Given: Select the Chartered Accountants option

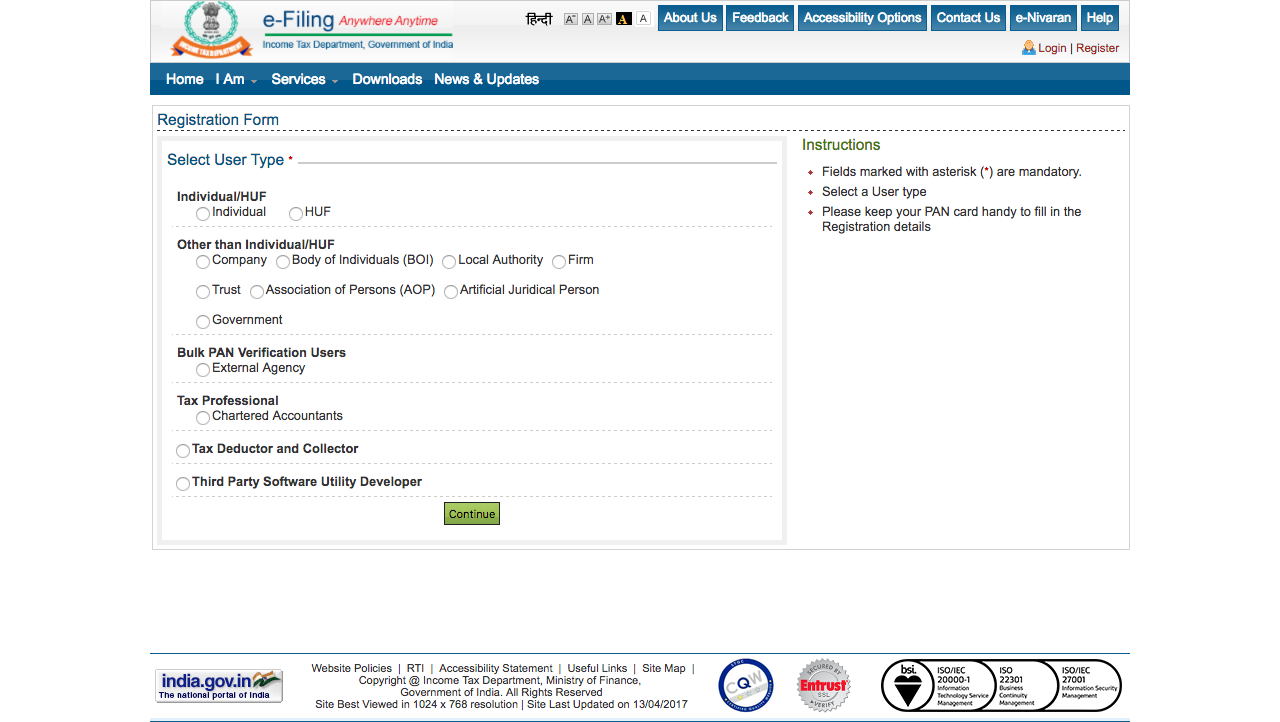Looking at the screenshot, I should [x=203, y=418].
